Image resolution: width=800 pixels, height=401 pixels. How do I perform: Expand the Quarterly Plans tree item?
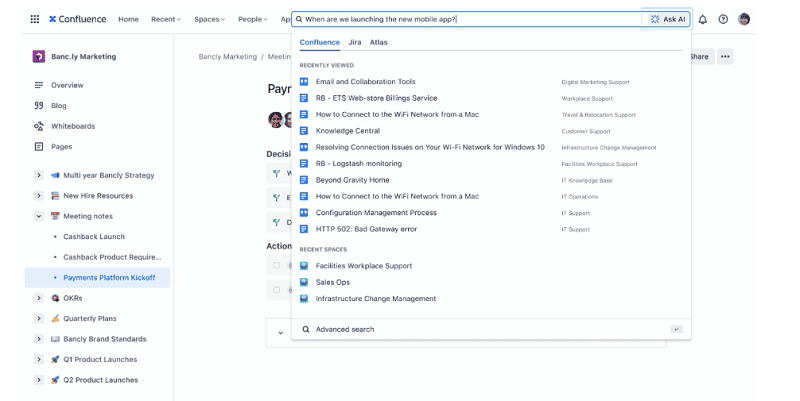point(39,318)
